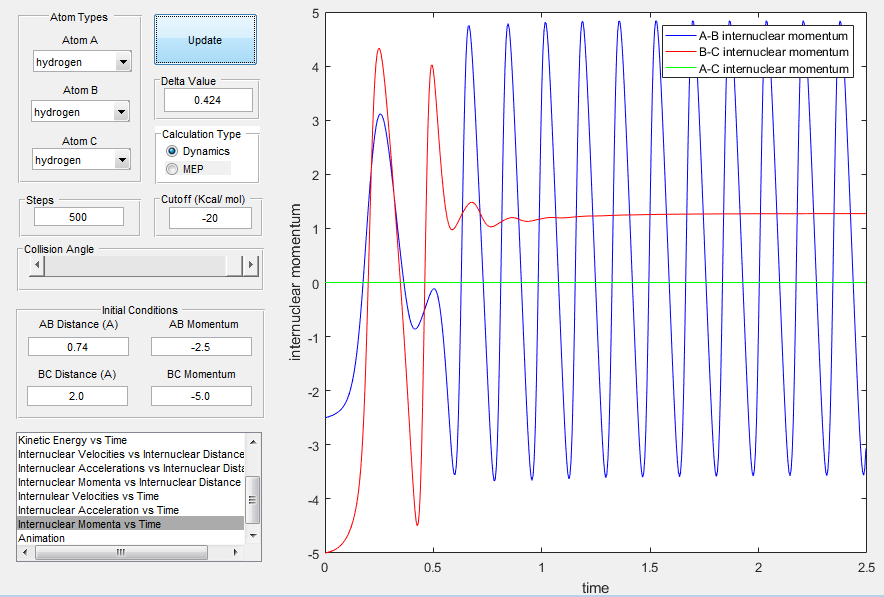Screen dimensions: 884x597
Task: Click the Collision Angle right arrow
Action: [251, 264]
